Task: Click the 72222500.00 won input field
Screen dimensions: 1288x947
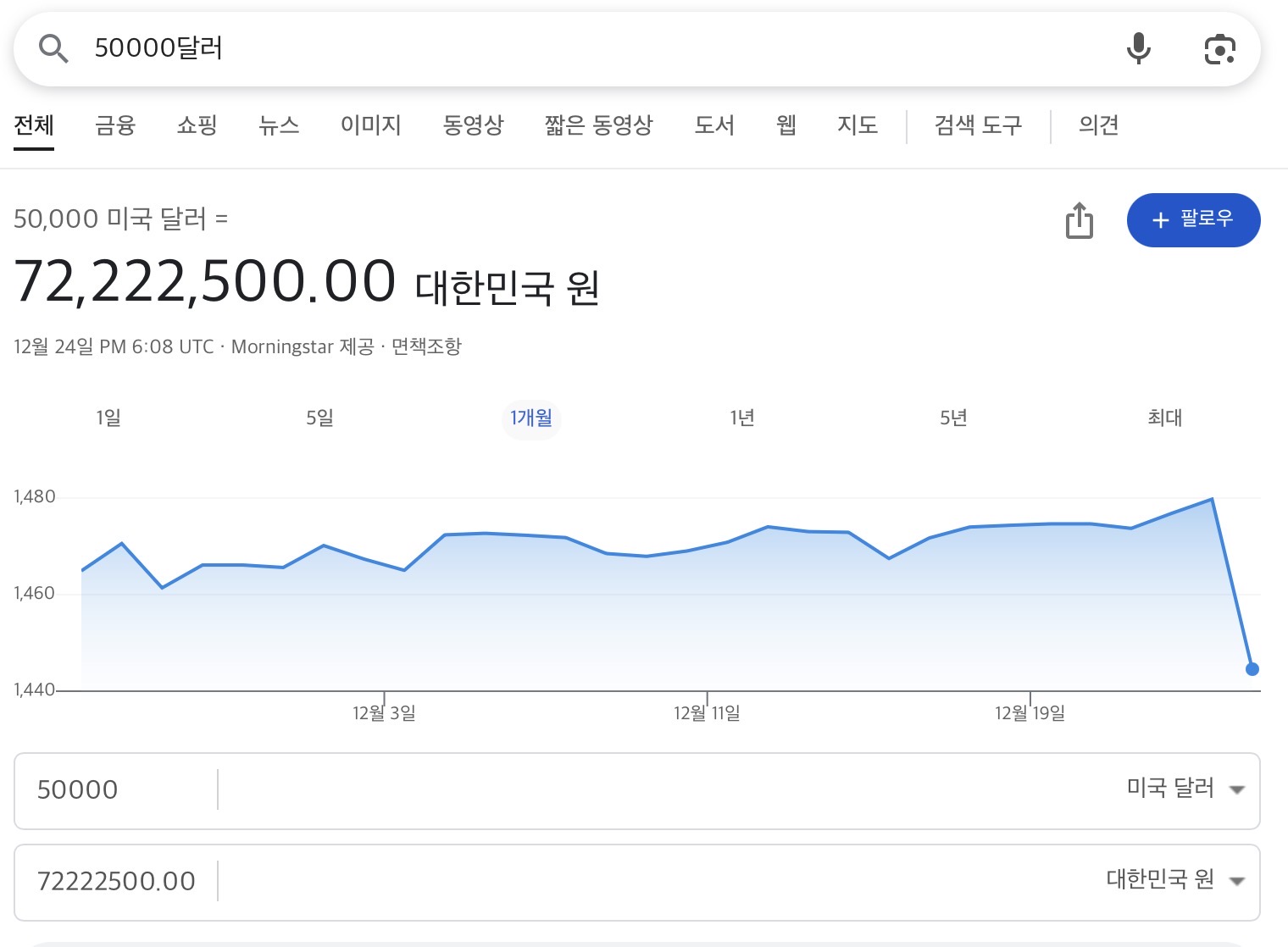Action: click(117, 881)
